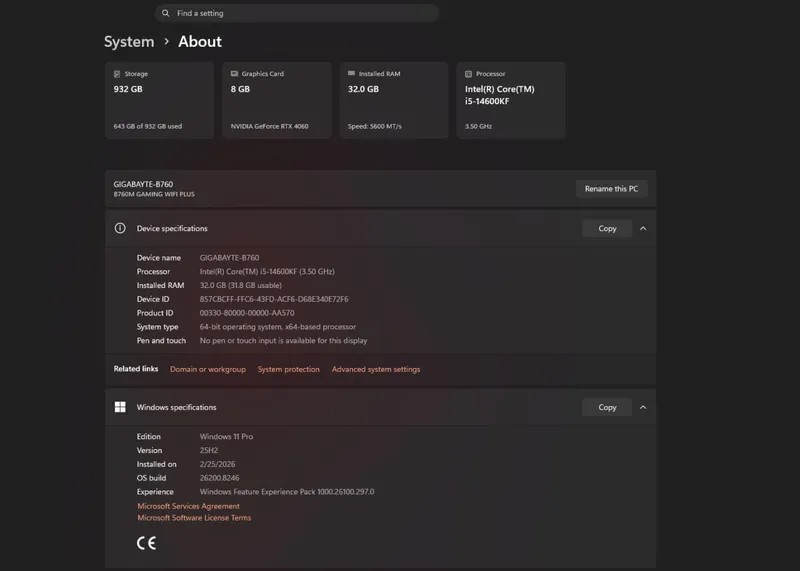Click B760M GAMING WIFI PLUS model text
The width and height of the screenshot is (800, 571).
coord(154,194)
